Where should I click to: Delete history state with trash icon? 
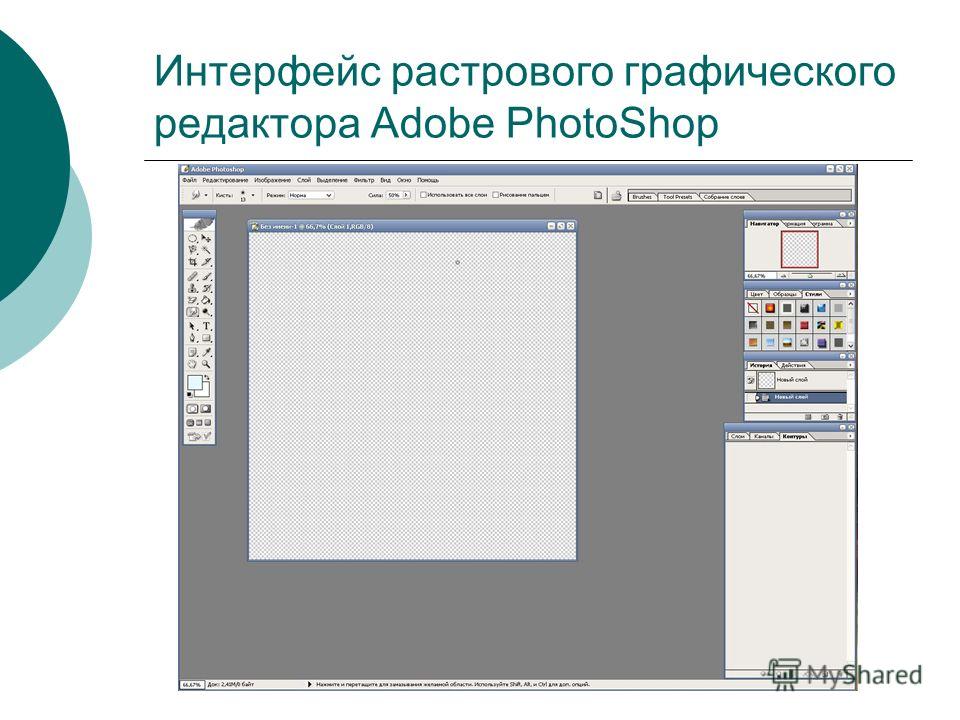pos(840,416)
